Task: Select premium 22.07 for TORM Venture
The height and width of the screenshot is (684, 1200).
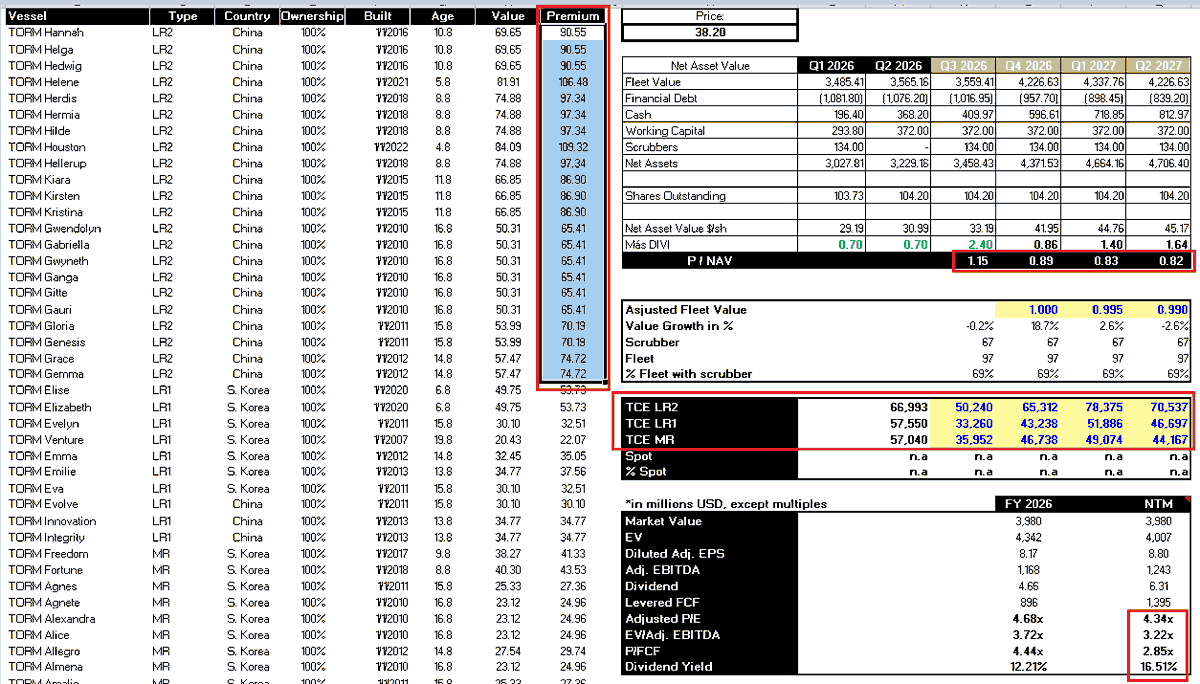Action: click(x=572, y=439)
